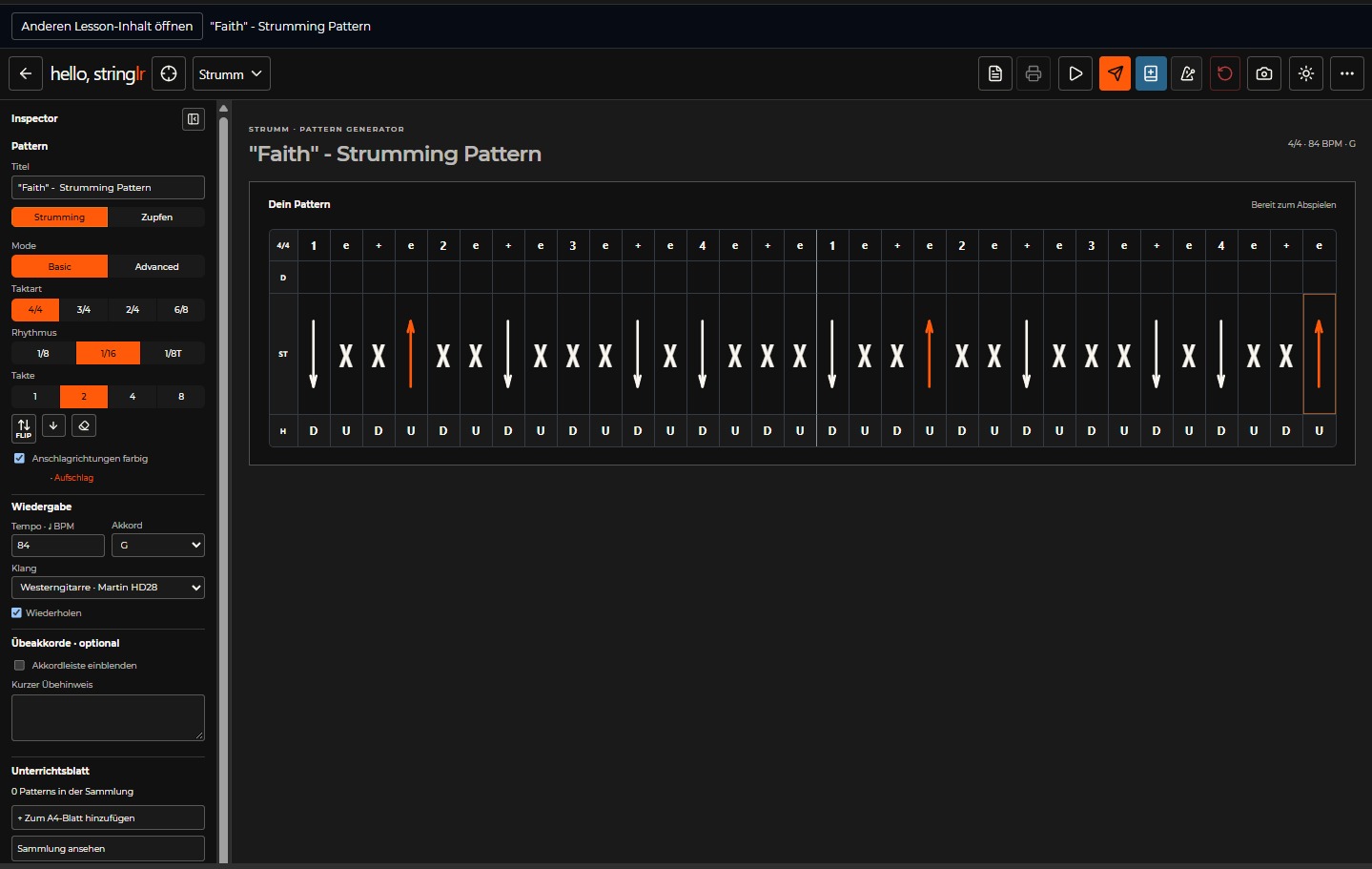Open the crosshair target icon beside the logo
This screenshot has height=869, width=1372.
[x=169, y=73]
